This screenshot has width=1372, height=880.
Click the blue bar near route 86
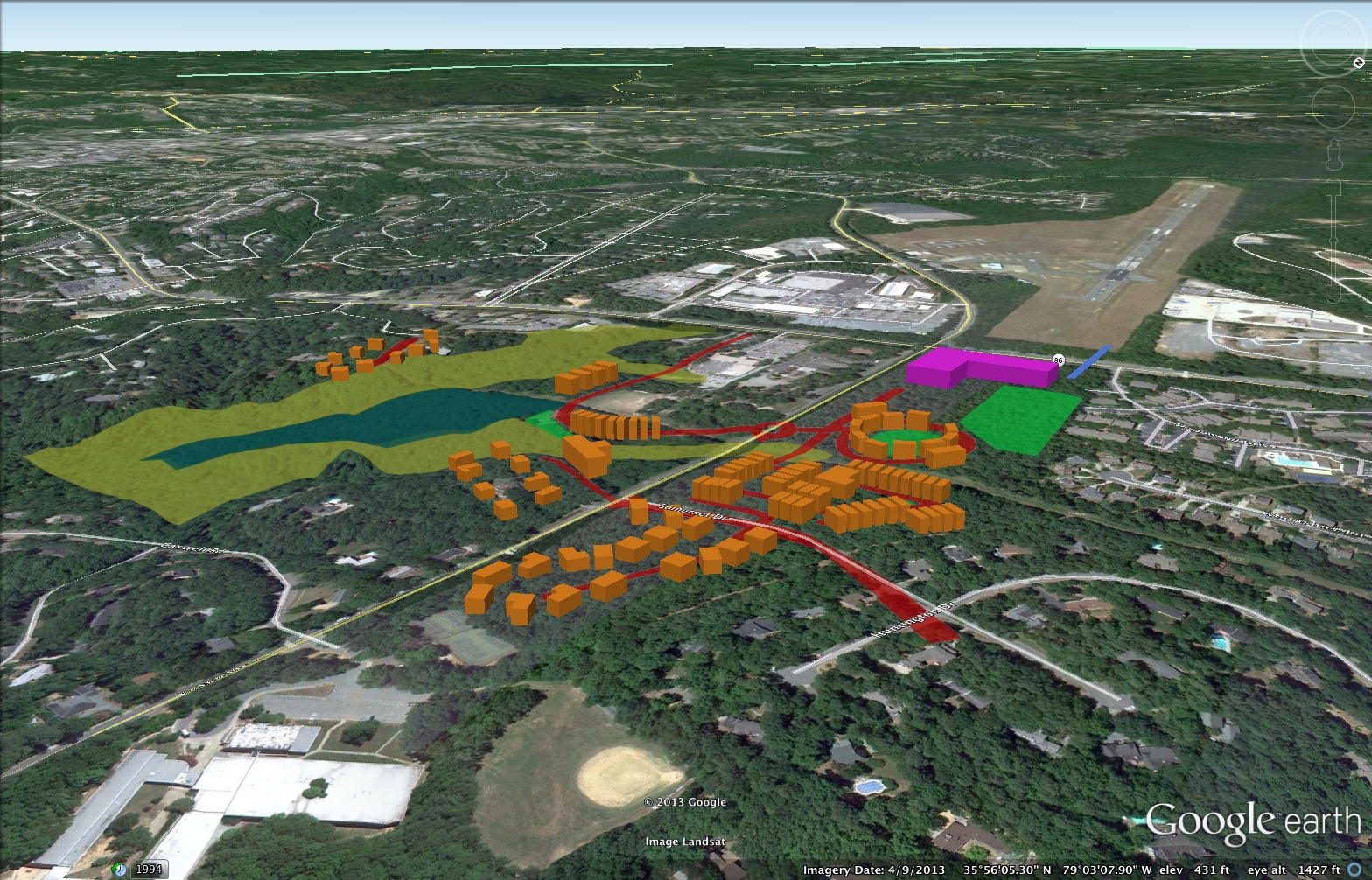click(1088, 362)
